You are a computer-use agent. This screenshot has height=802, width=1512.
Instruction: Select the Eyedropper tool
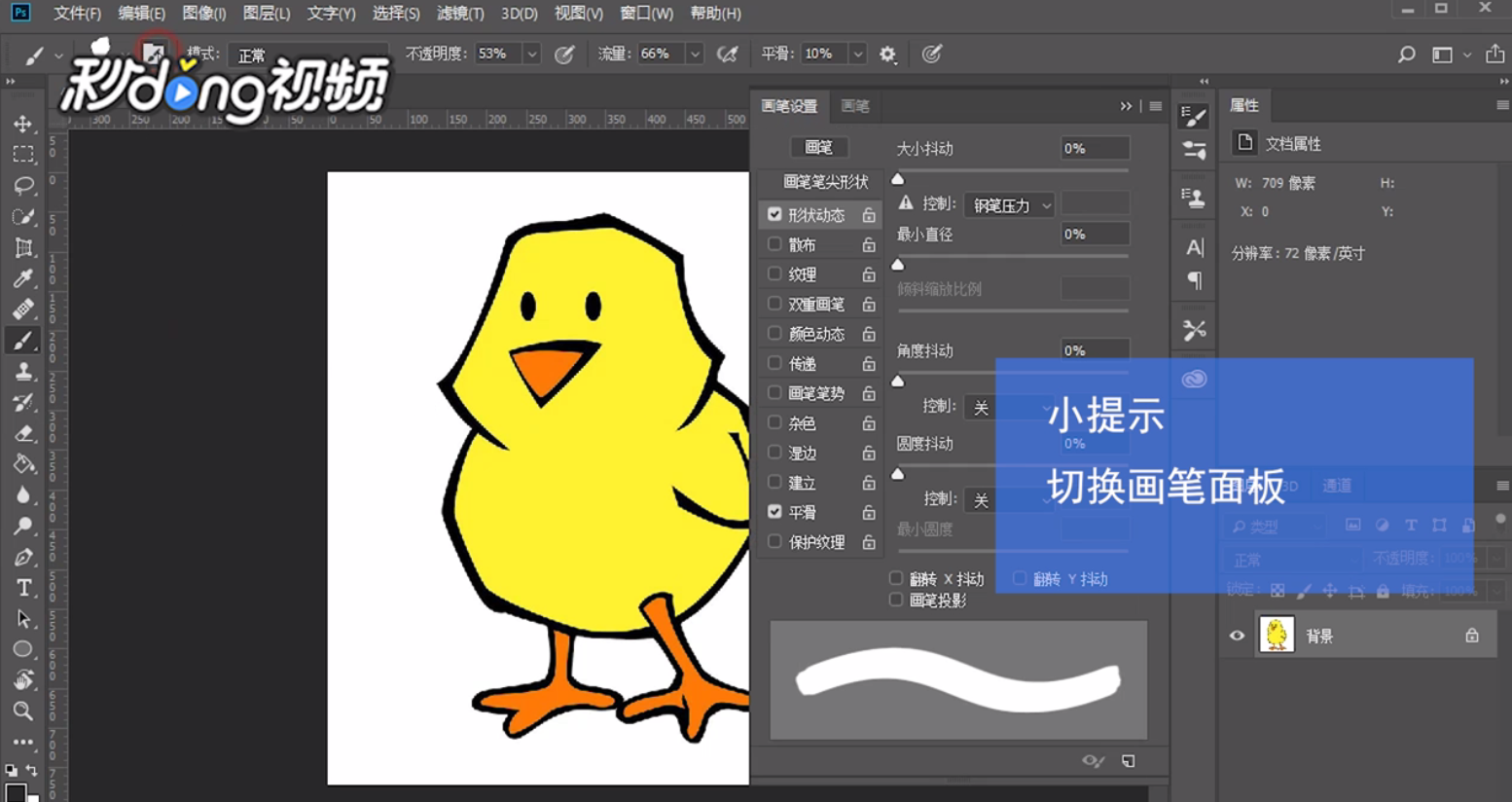click(23, 279)
